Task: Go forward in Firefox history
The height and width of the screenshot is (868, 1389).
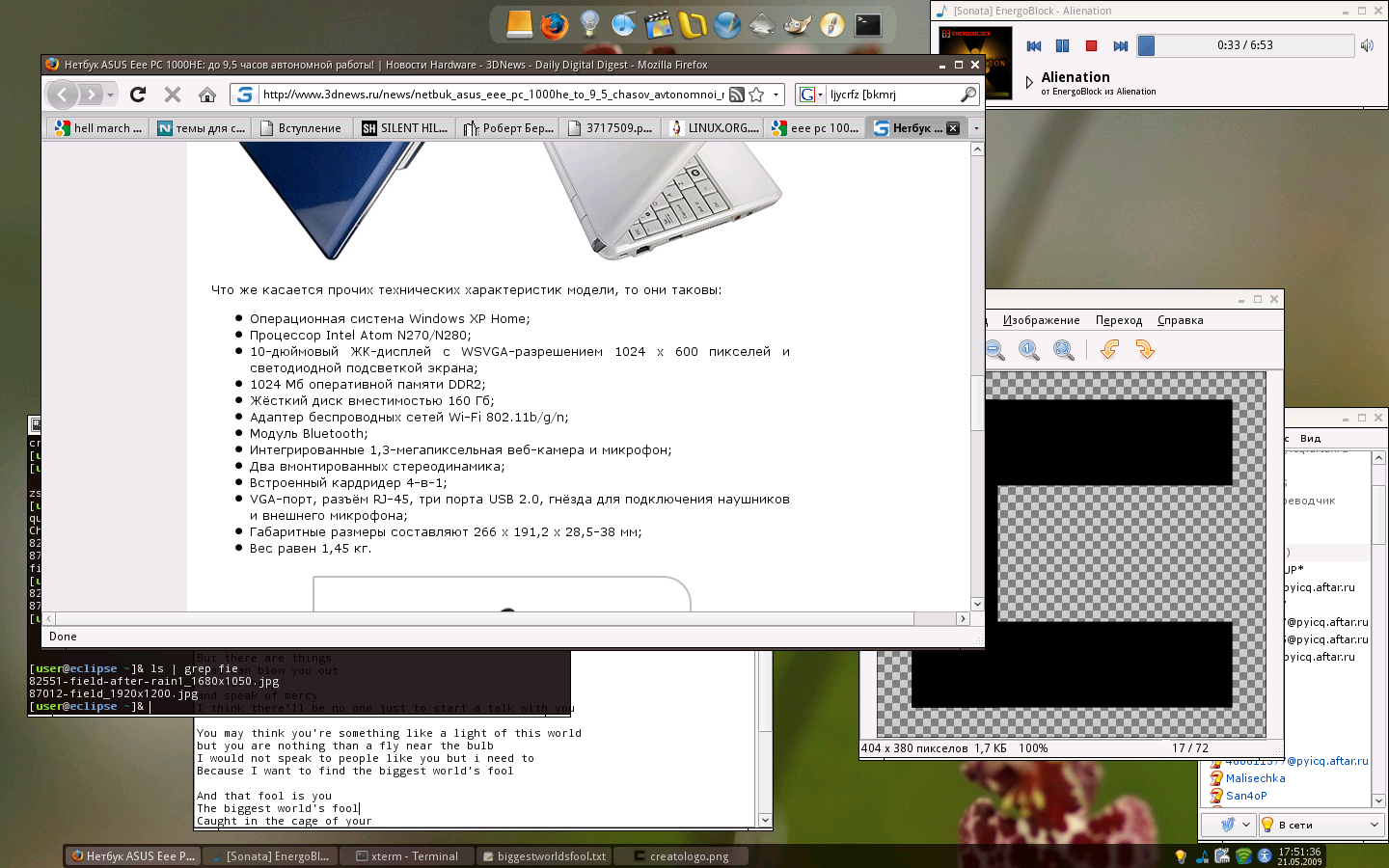Action: click(x=90, y=95)
